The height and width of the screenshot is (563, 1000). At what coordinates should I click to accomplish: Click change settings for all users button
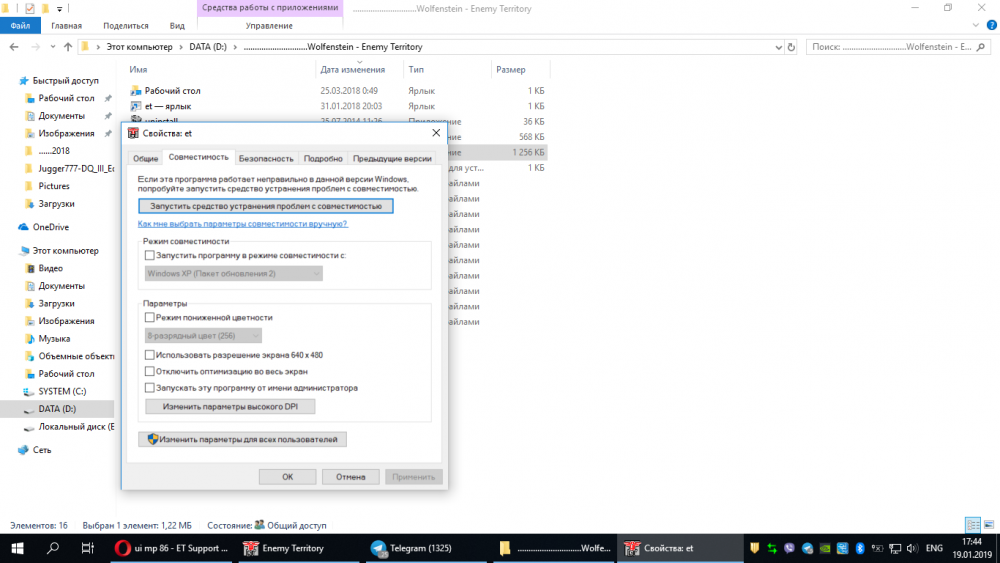[242, 439]
